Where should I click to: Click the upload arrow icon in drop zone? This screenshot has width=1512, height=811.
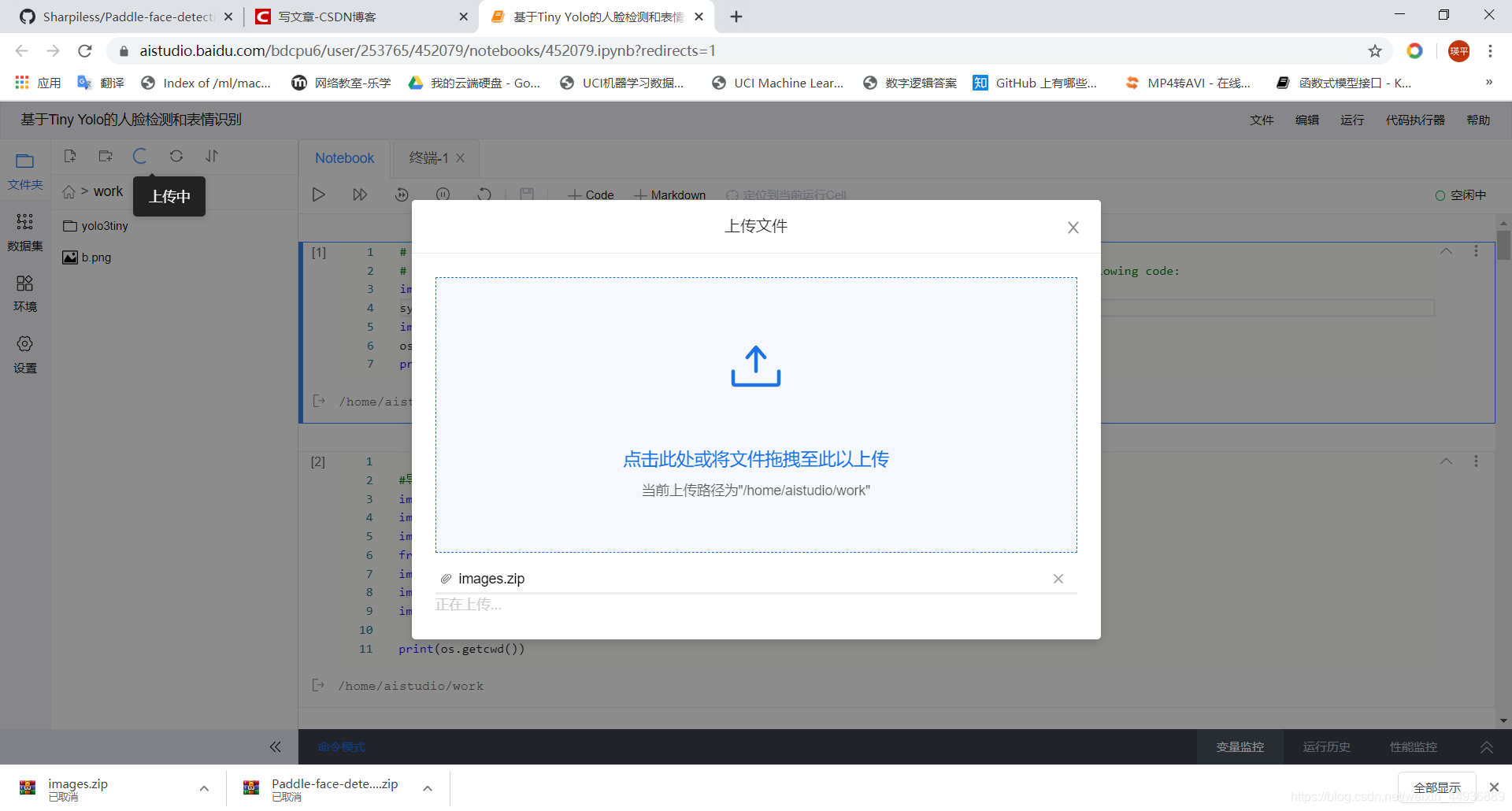click(756, 366)
